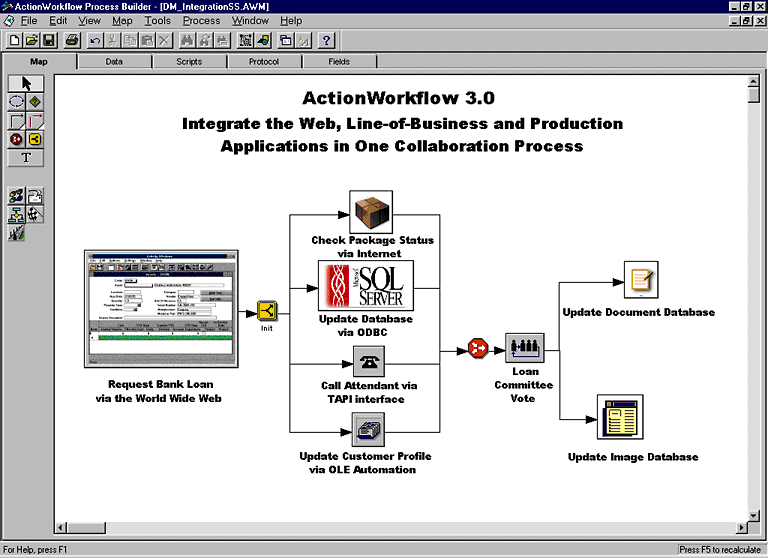Select the Update Customer Profile node icon
Screen dimensions: 768x558
point(368,430)
